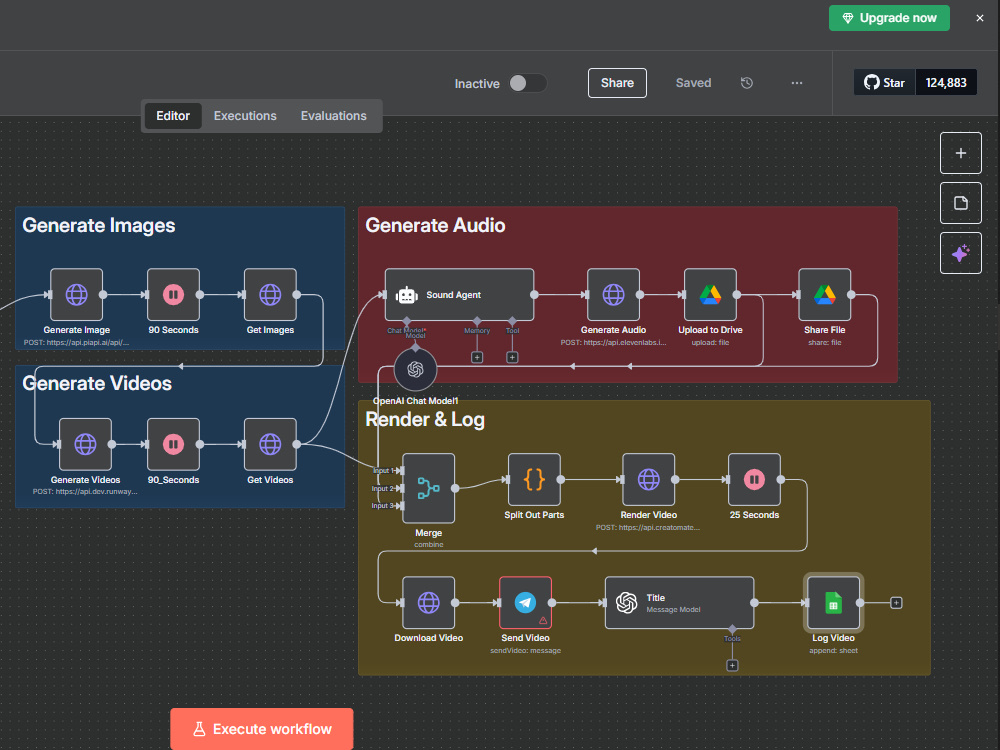Switch to the Evaluations tab
This screenshot has width=1000, height=750.
[334, 116]
